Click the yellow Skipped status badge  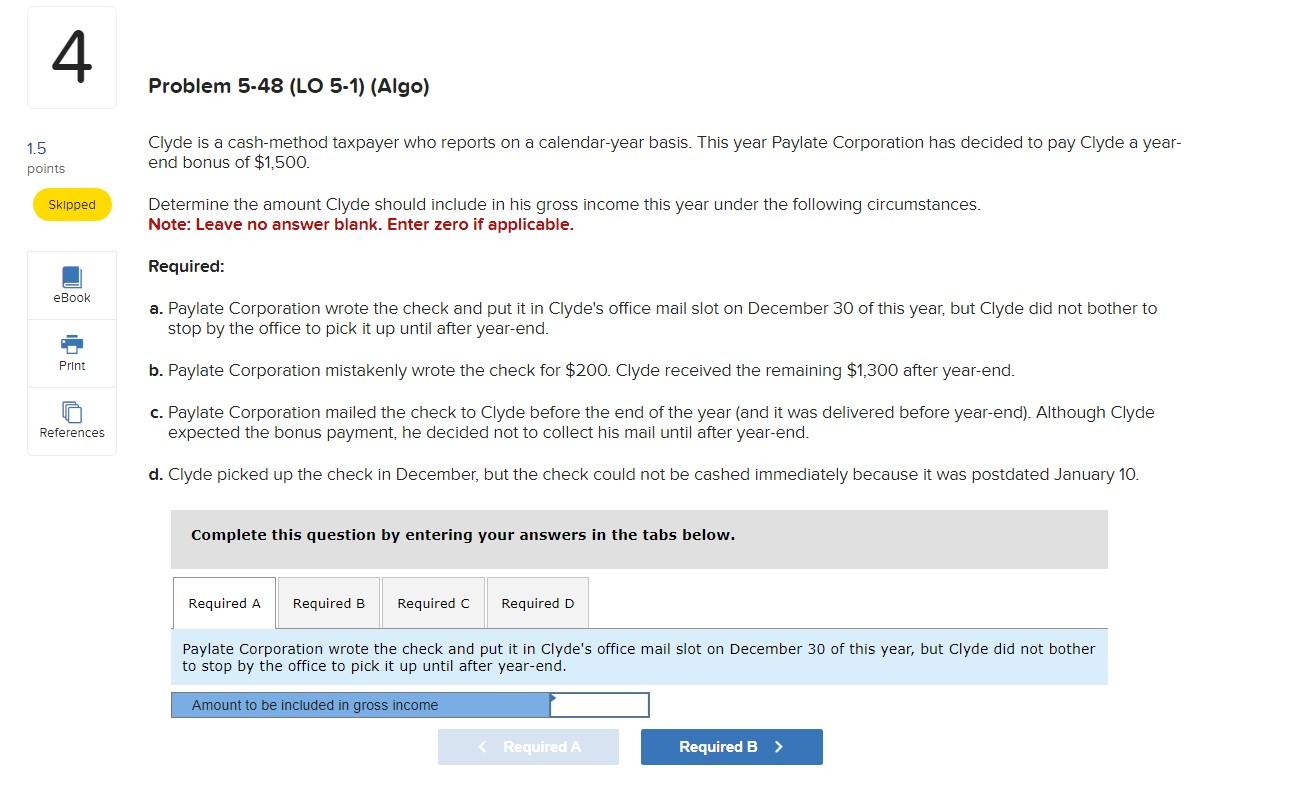[71, 204]
